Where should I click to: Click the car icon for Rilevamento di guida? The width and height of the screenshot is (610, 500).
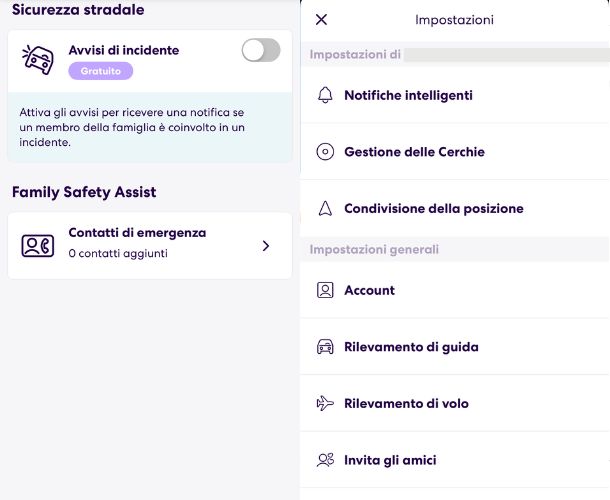point(325,346)
